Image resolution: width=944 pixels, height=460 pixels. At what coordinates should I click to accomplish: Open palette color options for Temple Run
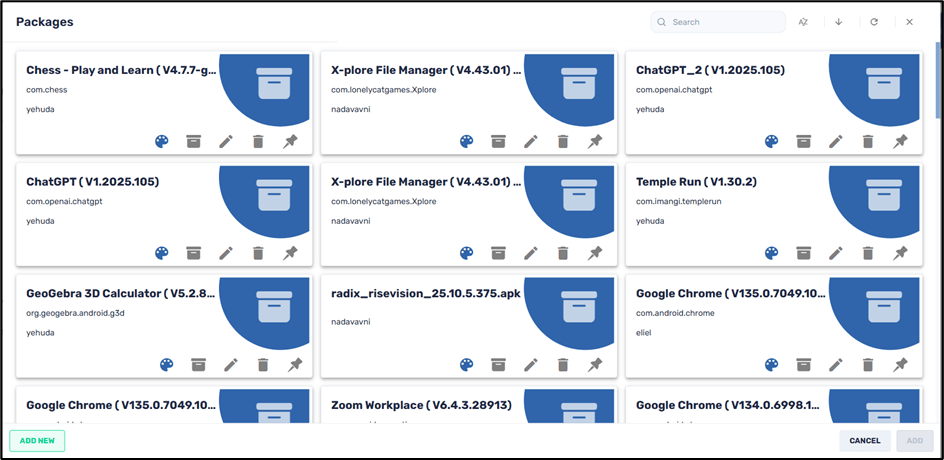coord(771,254)
